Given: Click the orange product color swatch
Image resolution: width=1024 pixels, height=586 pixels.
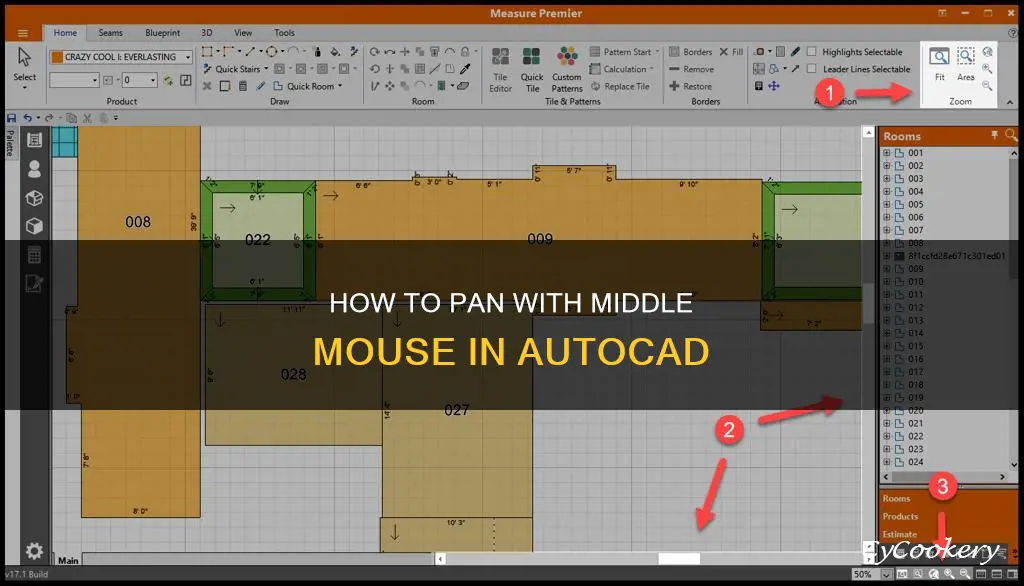Looking at the screenshot, I should click(57, 57).
